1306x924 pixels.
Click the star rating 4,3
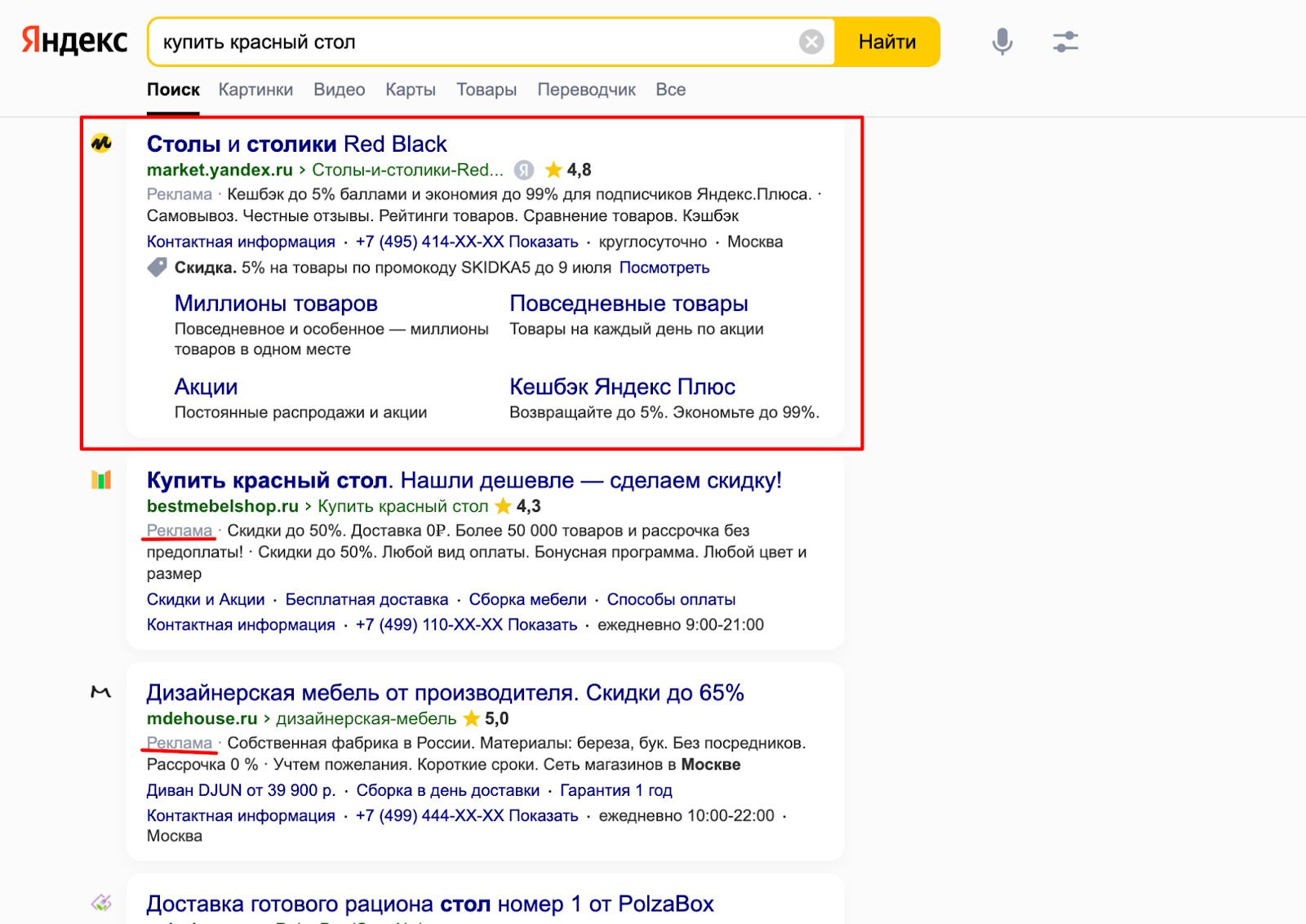point(518,506)
